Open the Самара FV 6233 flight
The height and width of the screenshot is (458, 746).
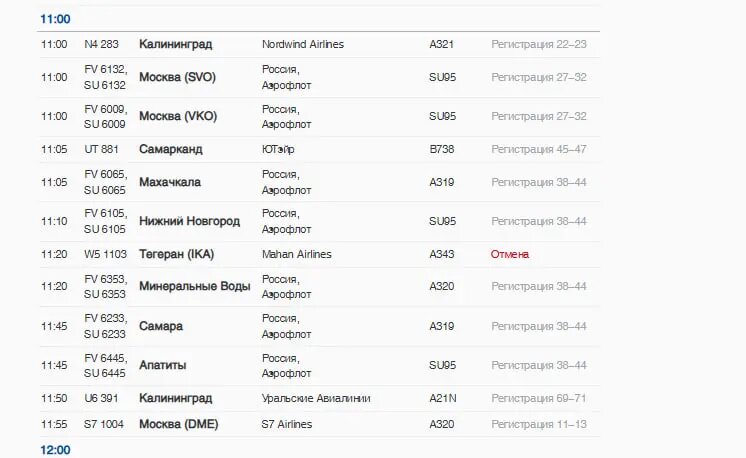(x=160, y=326)
